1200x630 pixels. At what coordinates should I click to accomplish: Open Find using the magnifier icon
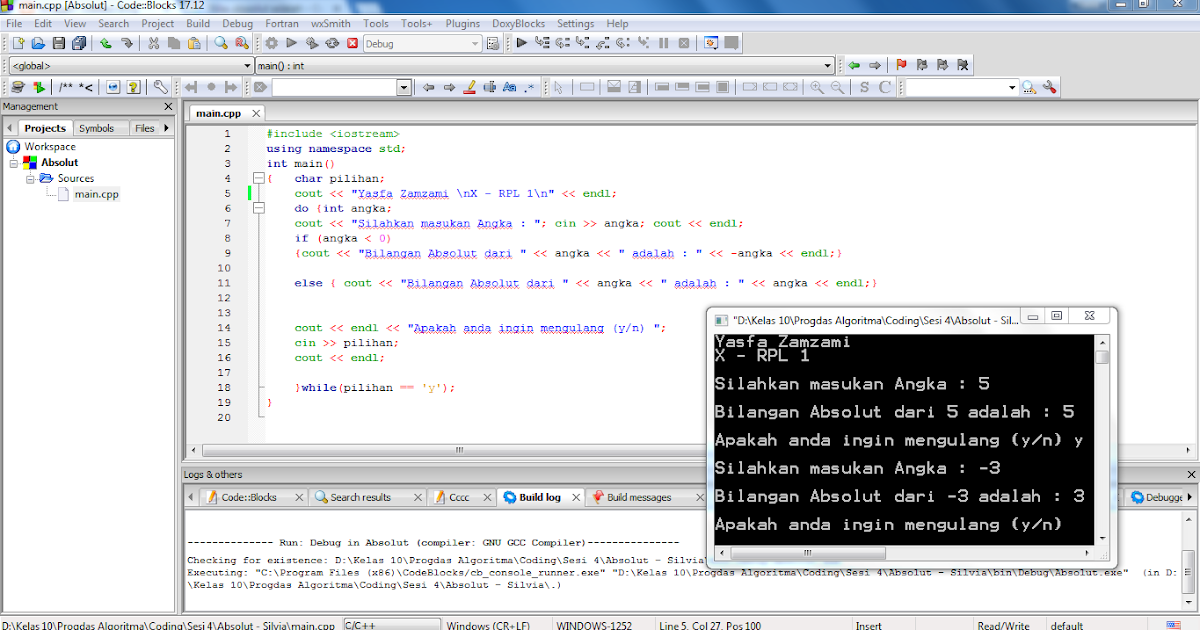221,43
